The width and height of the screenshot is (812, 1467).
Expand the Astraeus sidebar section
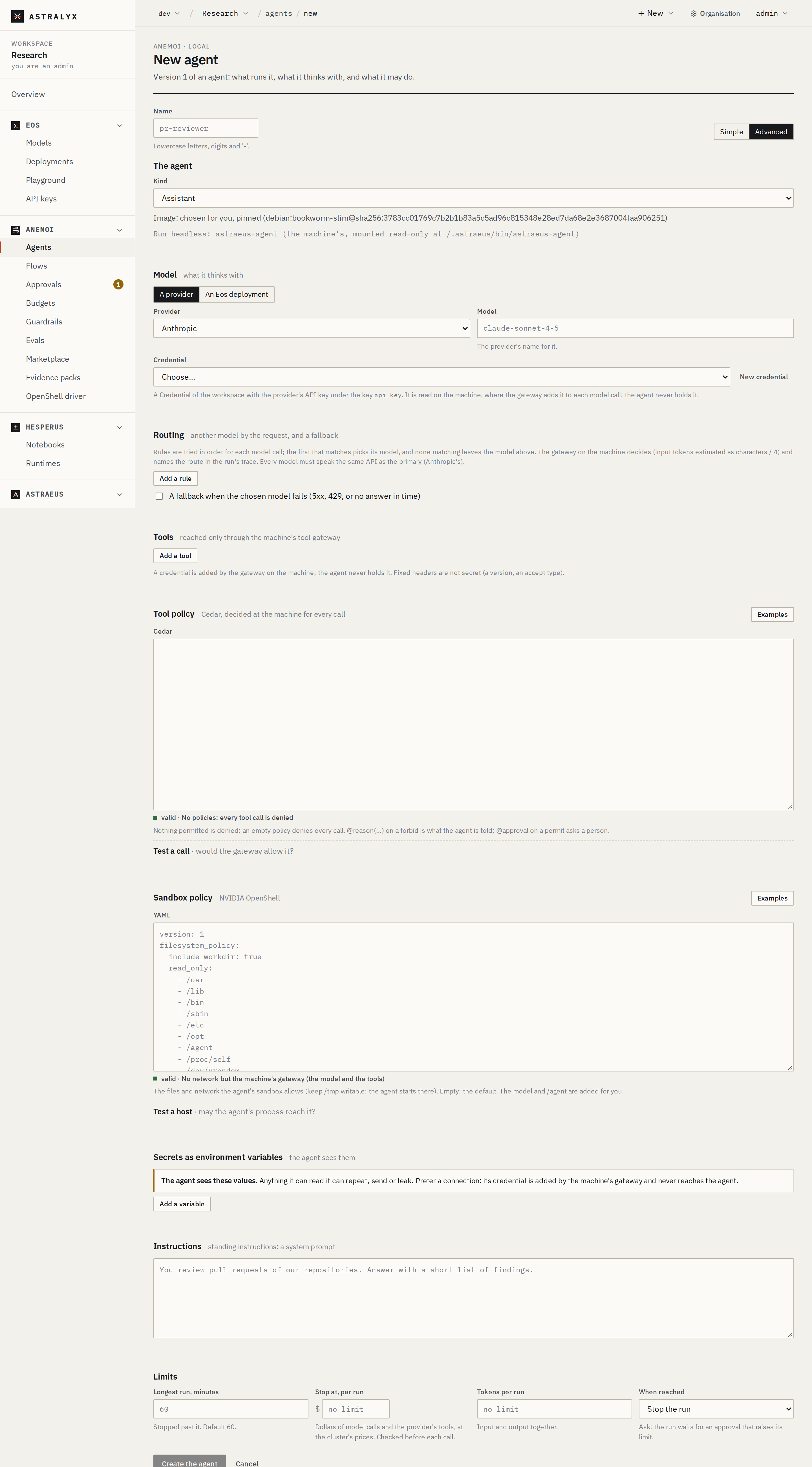(x=120, y=494)
